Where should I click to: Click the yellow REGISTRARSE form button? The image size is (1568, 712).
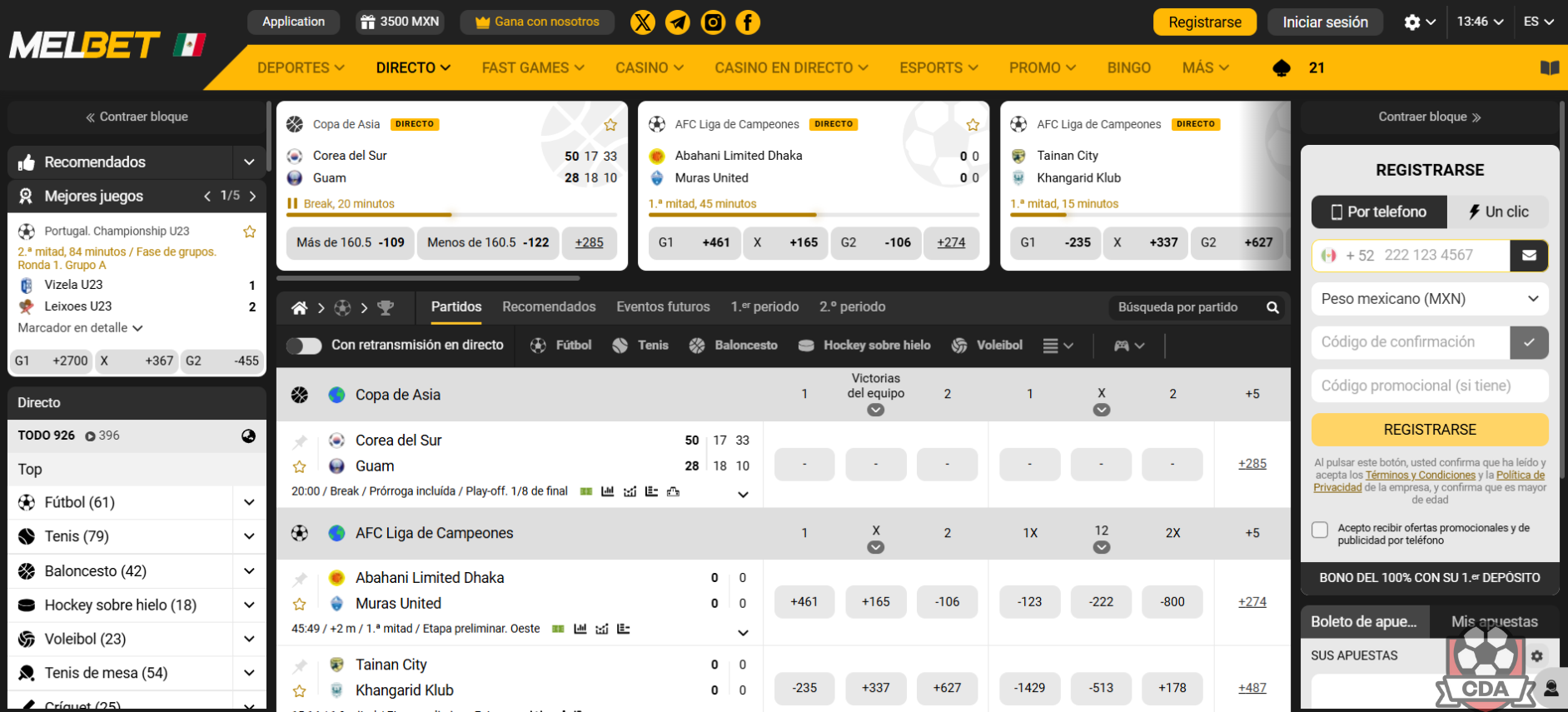(1430, 430)
